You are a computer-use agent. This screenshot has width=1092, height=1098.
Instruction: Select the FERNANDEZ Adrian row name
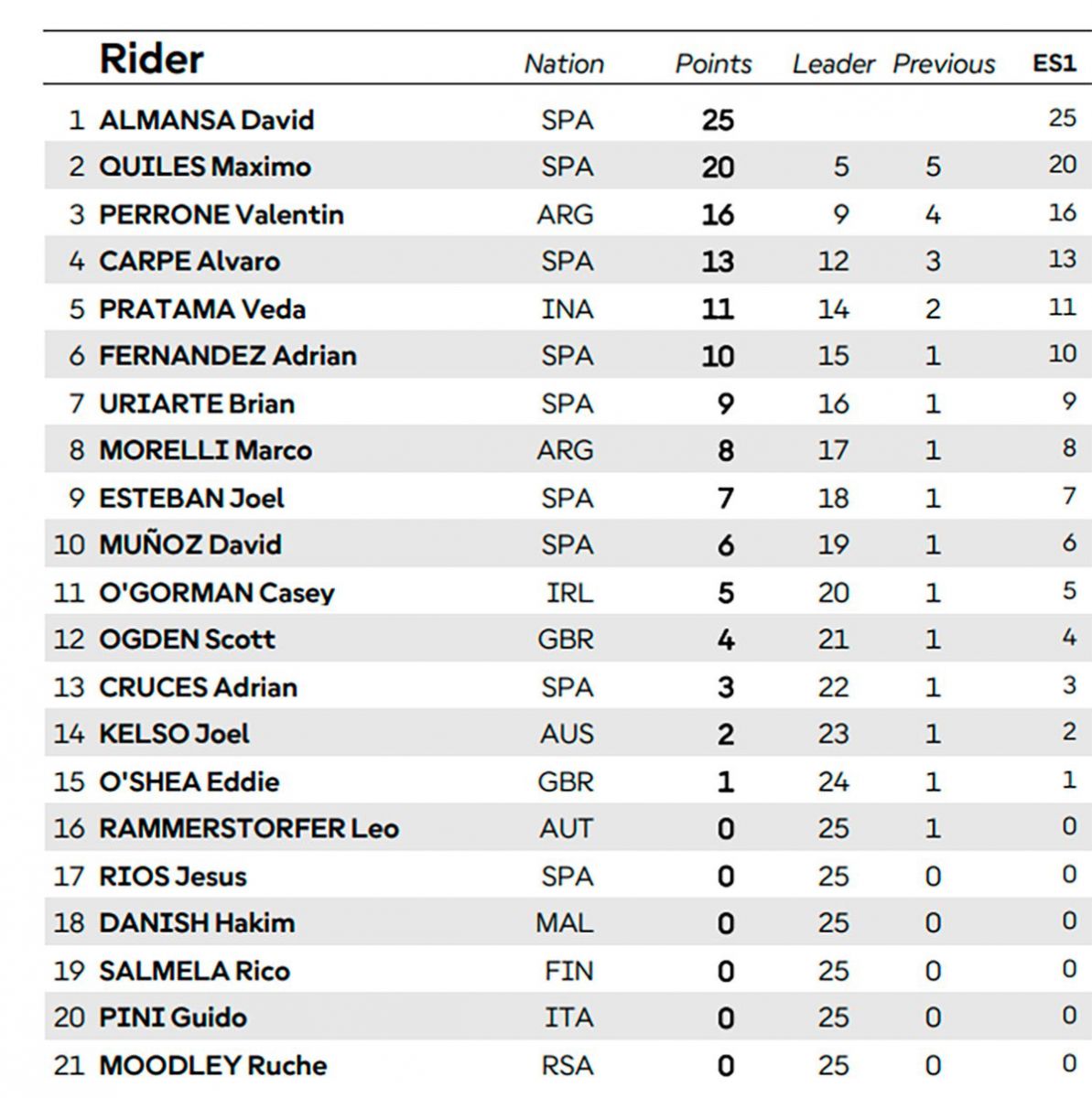pos(227,356)
